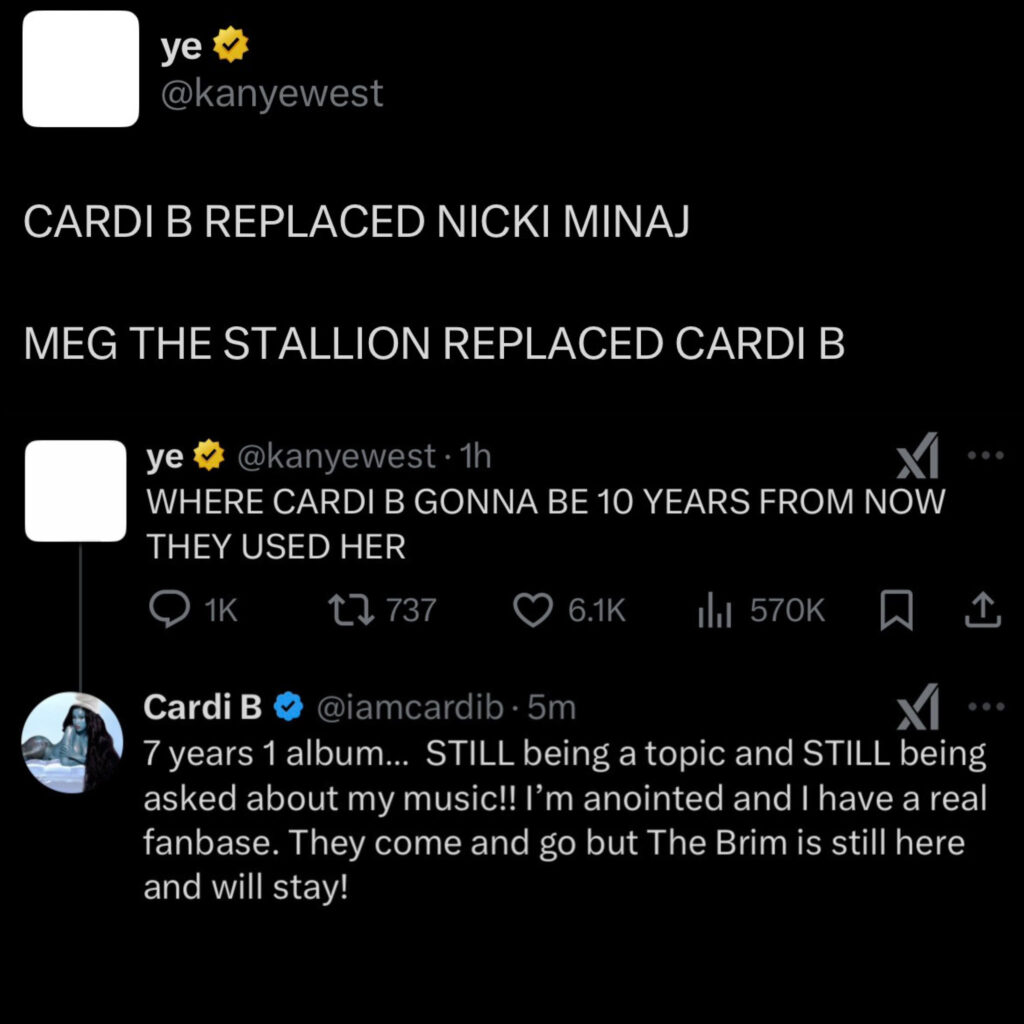This screenshot has width=1024, height=1024.
Task: Like the tweet with the 6.1K heart icon
Action: pyautogui.click(x=532, y=610)
